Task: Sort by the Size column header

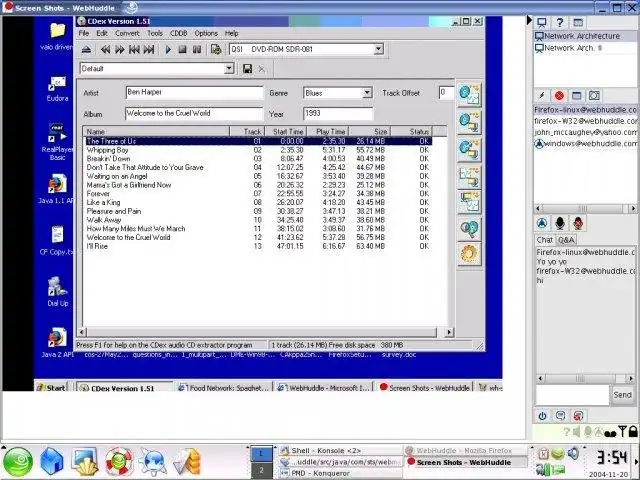Action: [370, 131]
